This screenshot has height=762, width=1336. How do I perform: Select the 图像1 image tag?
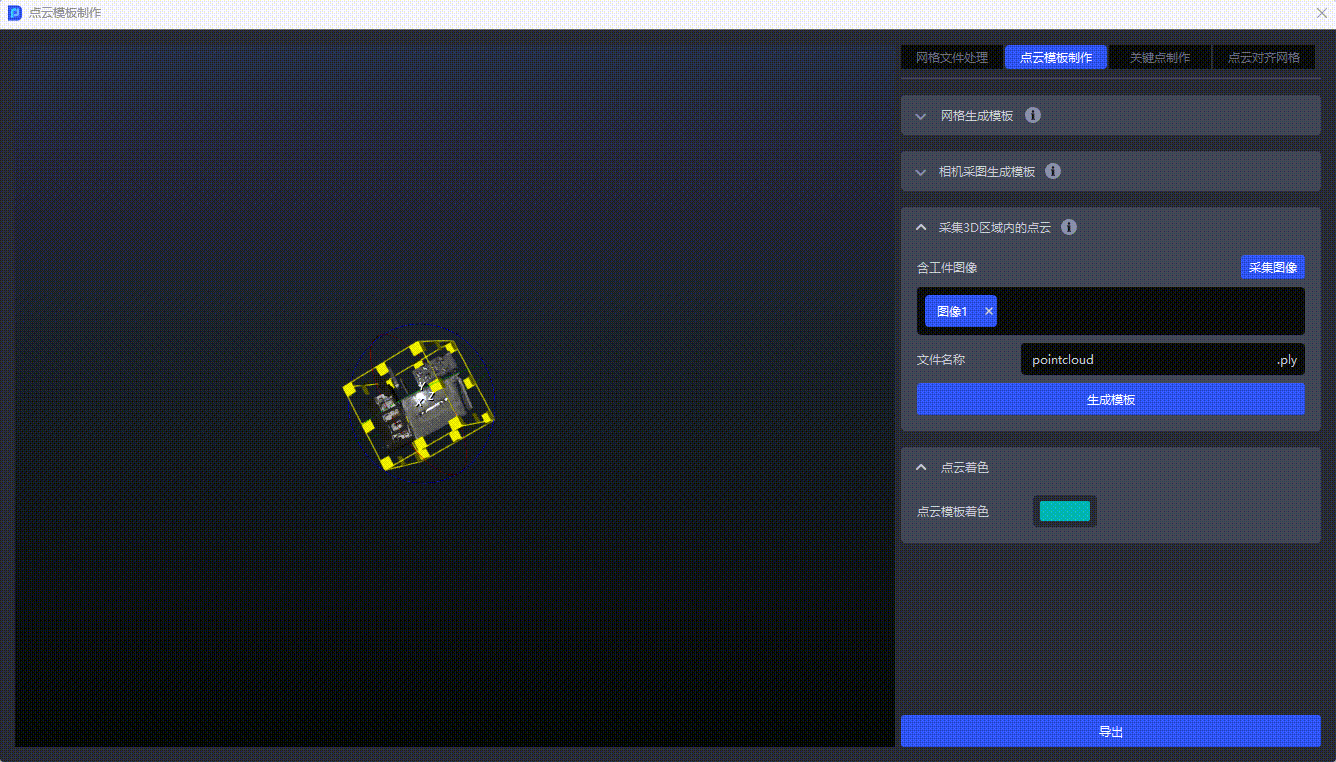click(951, 312)
